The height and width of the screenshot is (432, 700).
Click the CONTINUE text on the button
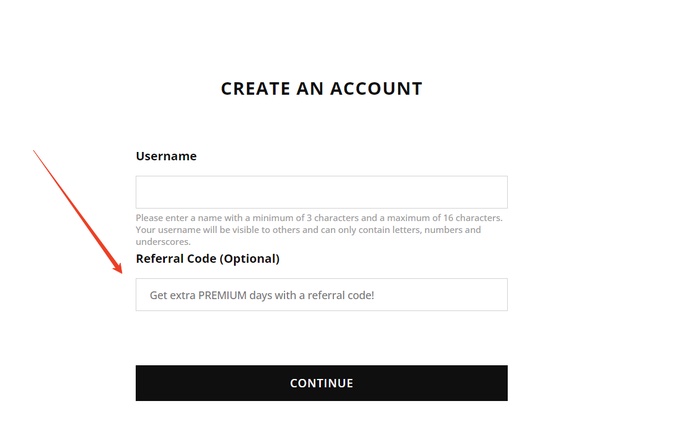pyautogui.click(x=321, y=383)
